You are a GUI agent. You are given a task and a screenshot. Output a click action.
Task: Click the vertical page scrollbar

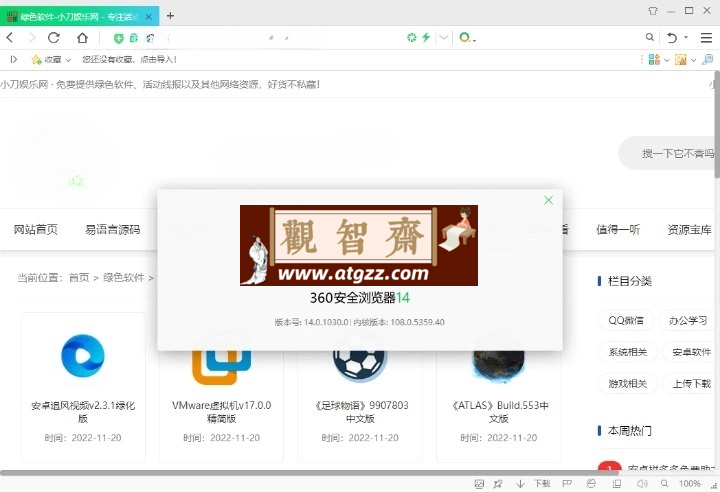717,125
